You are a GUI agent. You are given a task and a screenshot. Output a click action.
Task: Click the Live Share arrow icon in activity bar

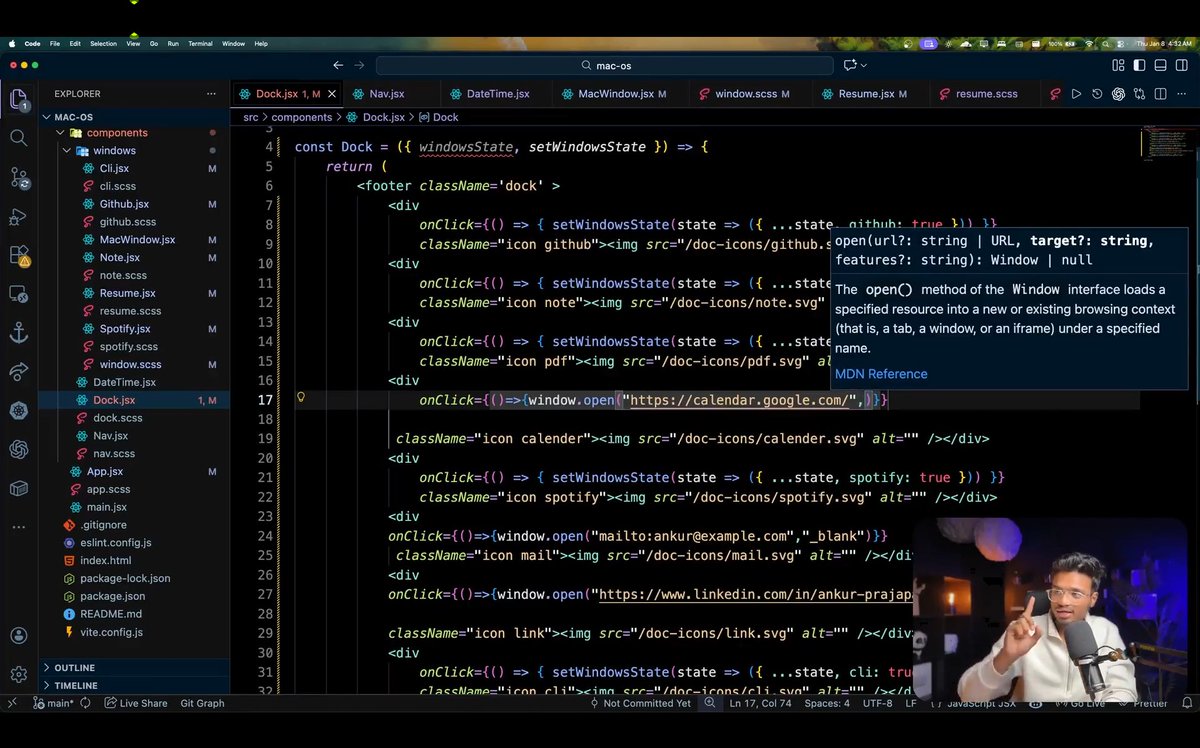(18, 372)
